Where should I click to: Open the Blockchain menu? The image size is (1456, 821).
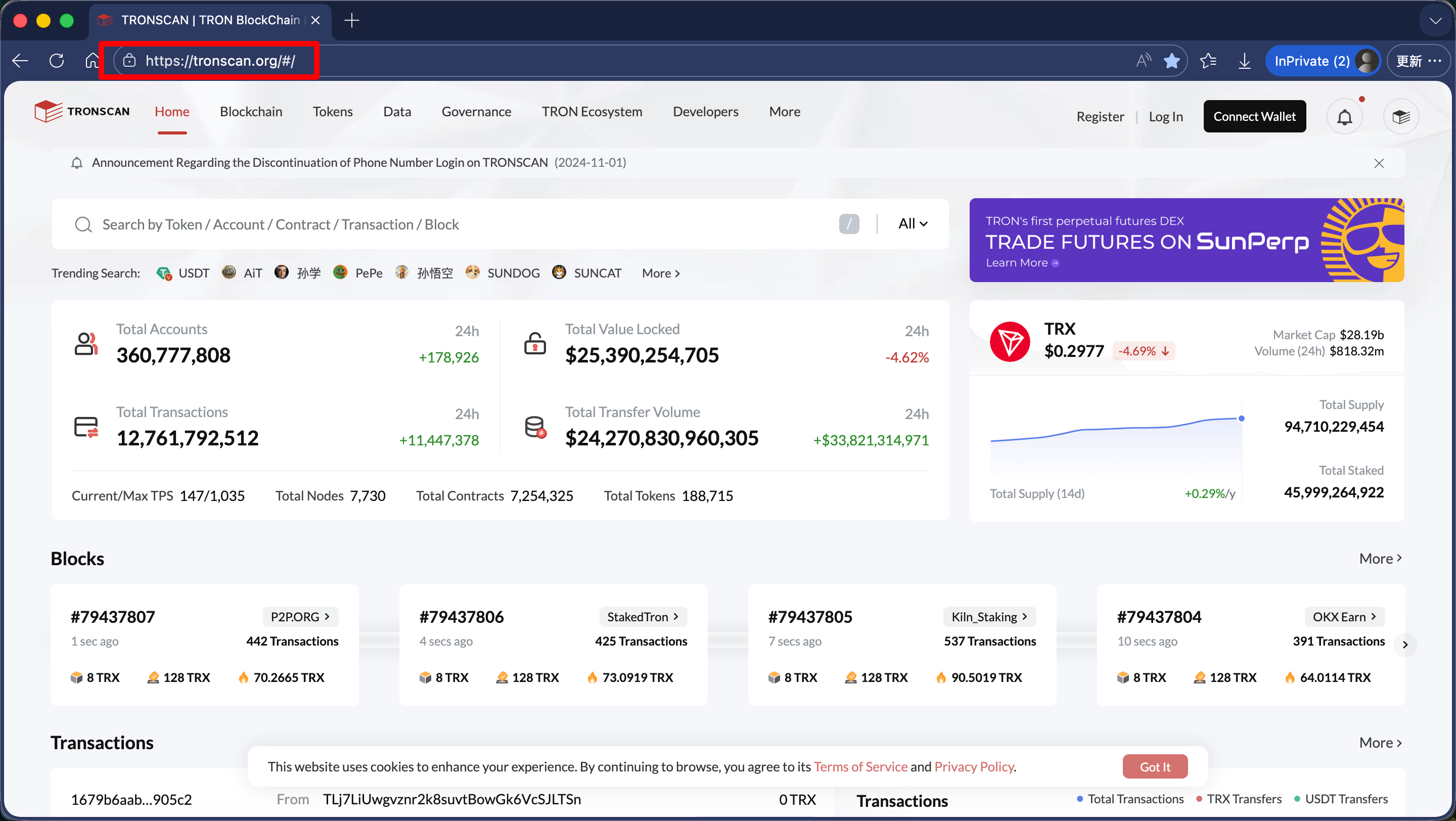pos(251,111)
